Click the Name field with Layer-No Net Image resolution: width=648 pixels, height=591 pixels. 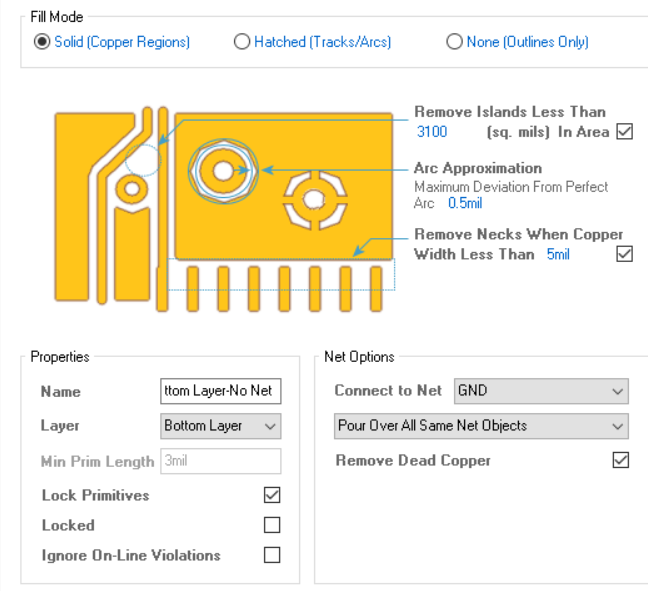221,391
